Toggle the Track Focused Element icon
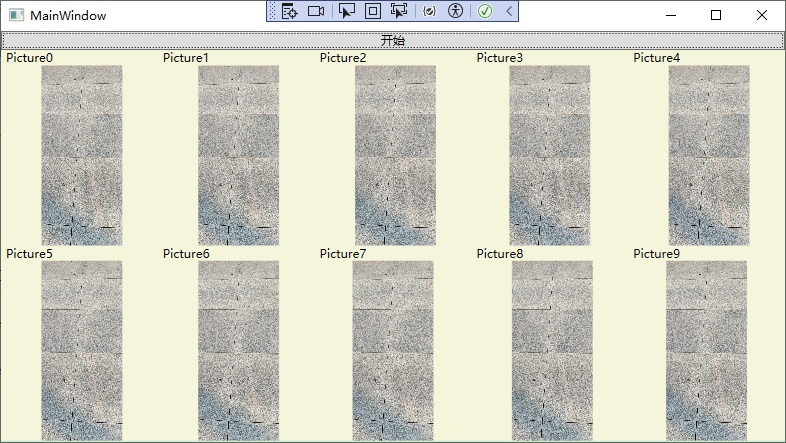 coord(399,11)
